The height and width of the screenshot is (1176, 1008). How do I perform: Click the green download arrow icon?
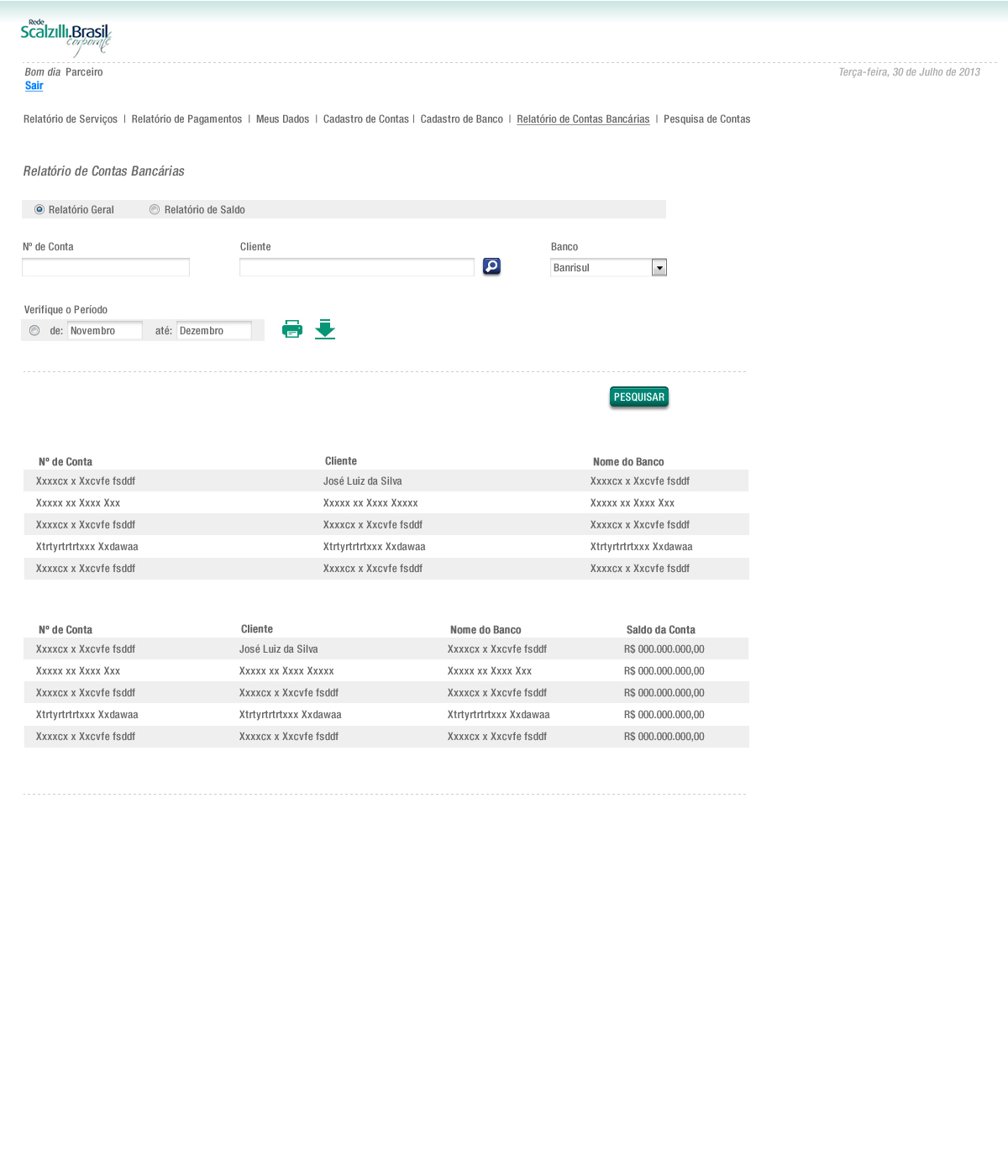click(325, 329)
